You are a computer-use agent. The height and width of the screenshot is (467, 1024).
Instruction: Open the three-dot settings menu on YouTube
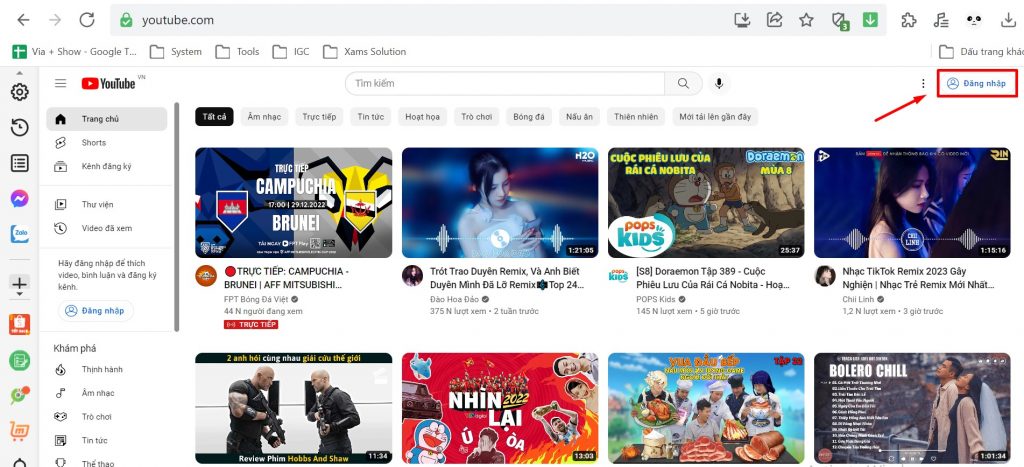pyautogui.click(x=923, y=83)
